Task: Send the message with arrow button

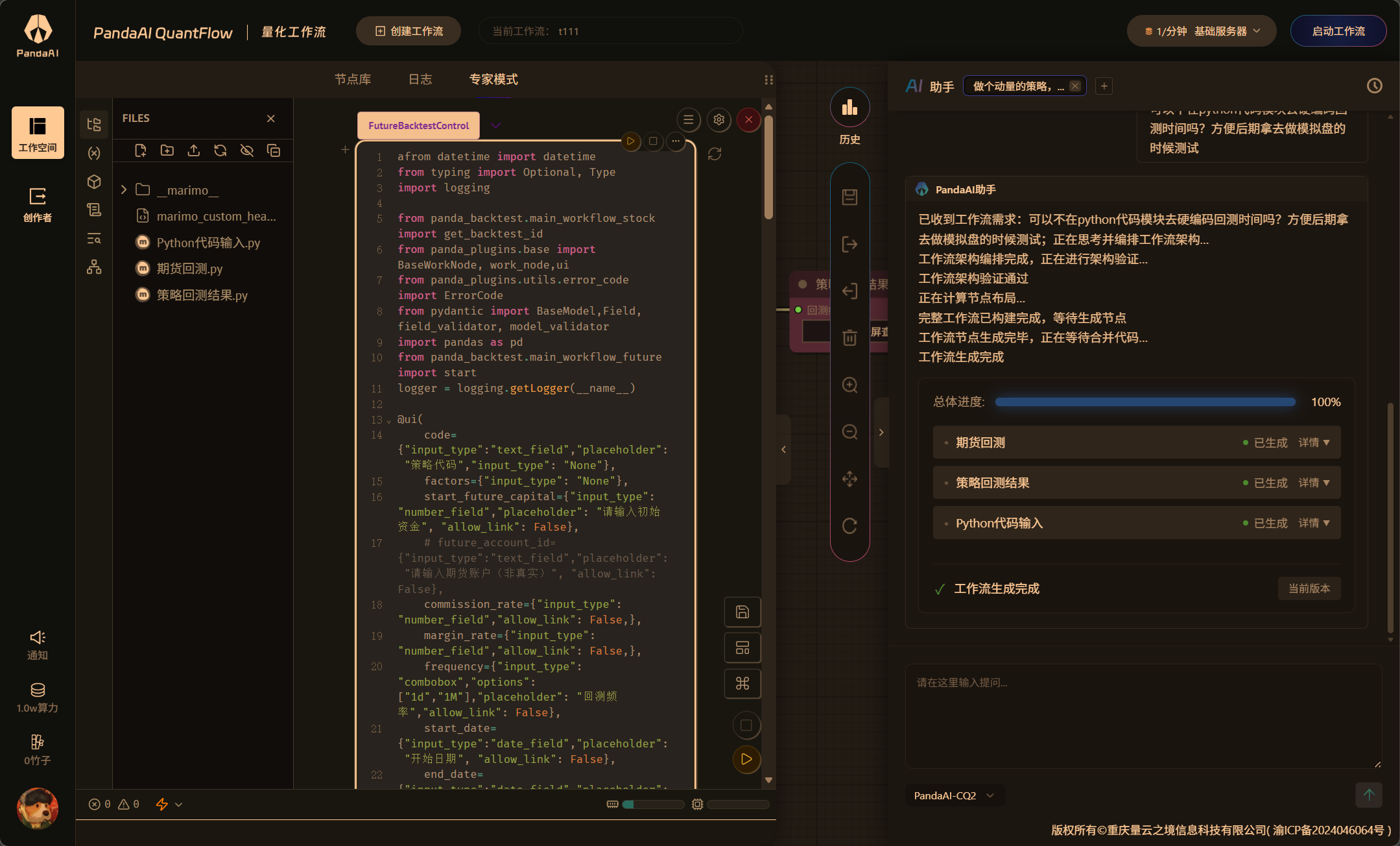Action: coord(1368,795)
